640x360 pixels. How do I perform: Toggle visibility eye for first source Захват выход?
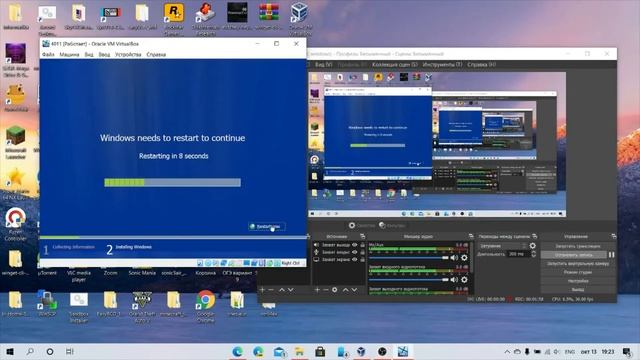(x=355, y=245)
